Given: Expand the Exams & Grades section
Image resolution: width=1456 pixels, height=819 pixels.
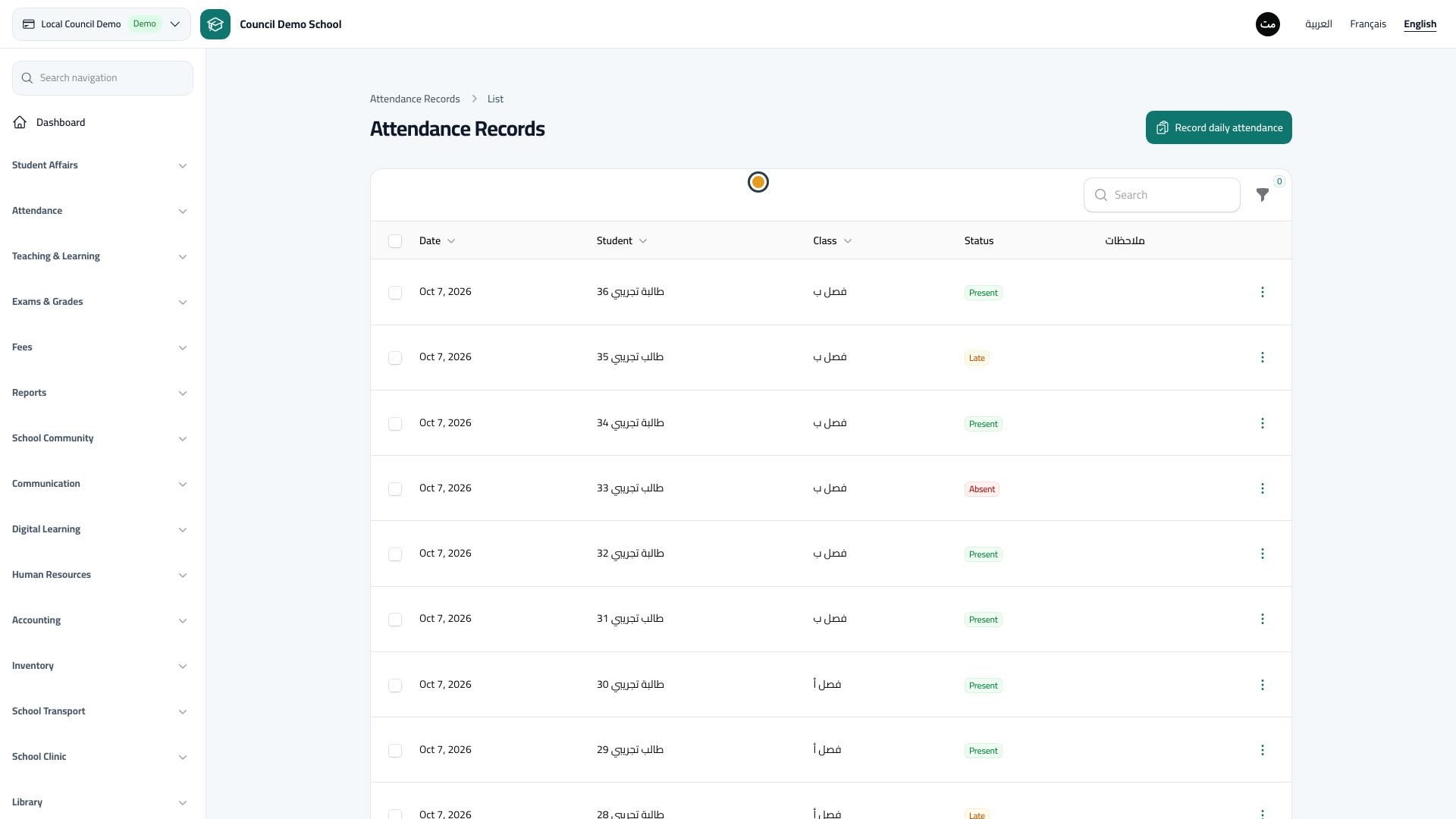Looking at the screenshot, I should click(99, 302).
